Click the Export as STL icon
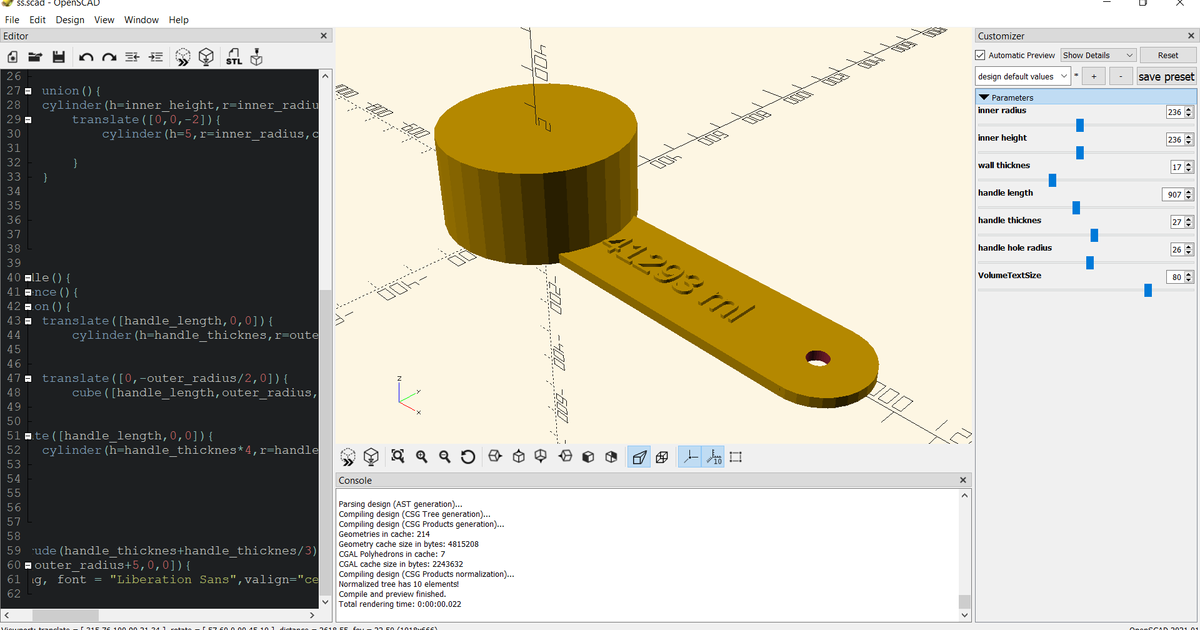 pyautogui.click(x=233, y=57)
